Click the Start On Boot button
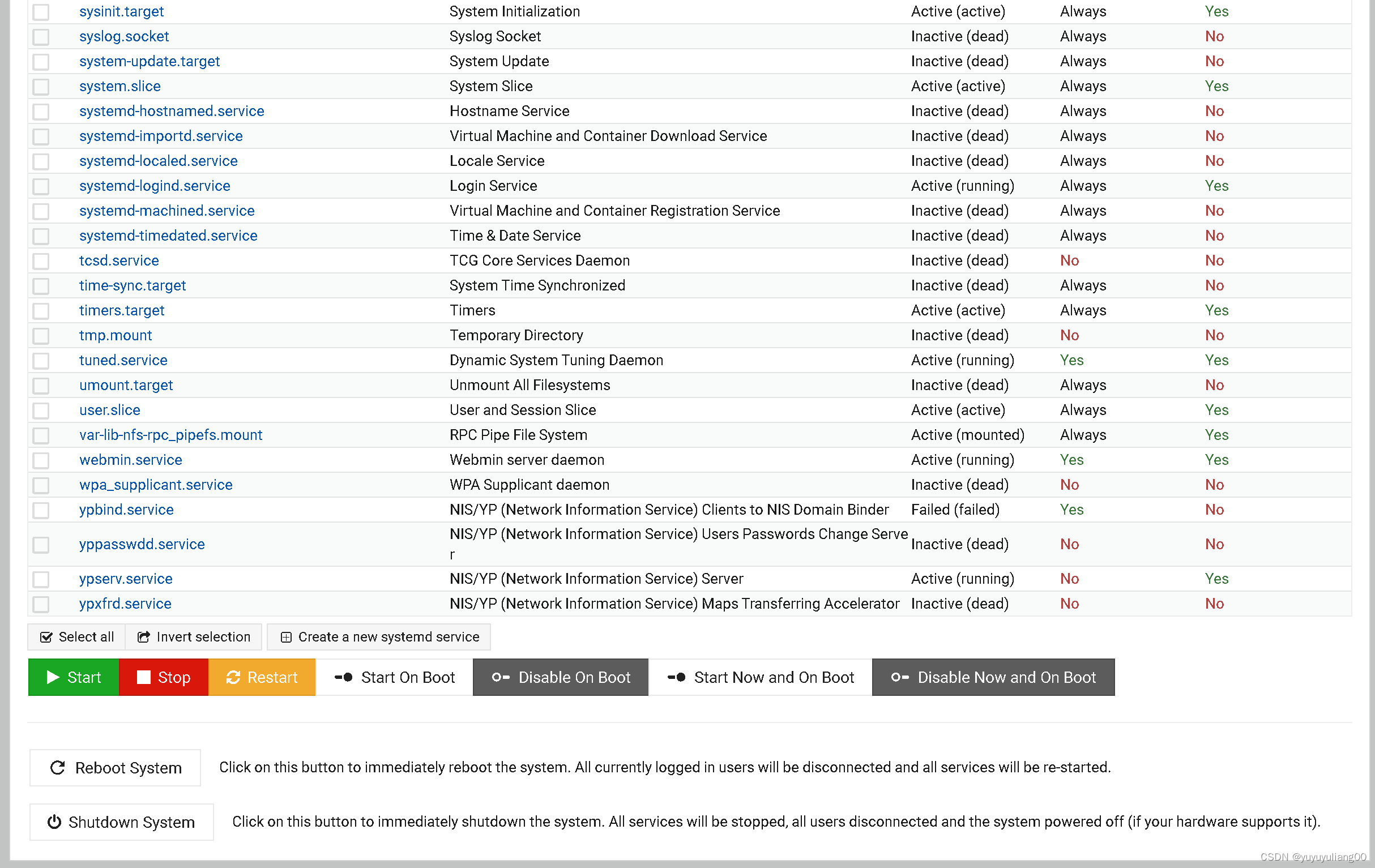The width and height of the screenshot is (1375, 868). [394, 677]
